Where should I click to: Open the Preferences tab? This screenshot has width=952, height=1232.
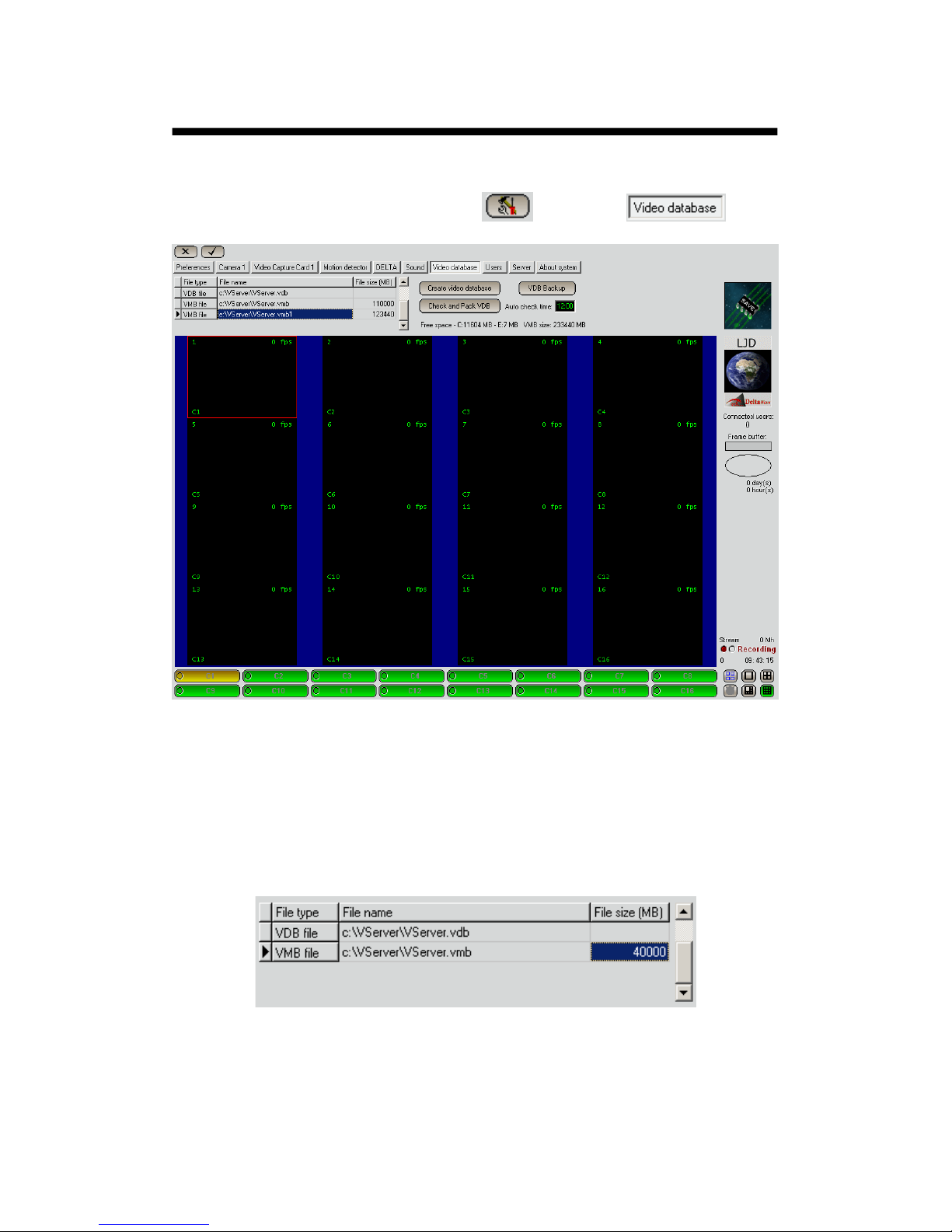tap(193, 267)
